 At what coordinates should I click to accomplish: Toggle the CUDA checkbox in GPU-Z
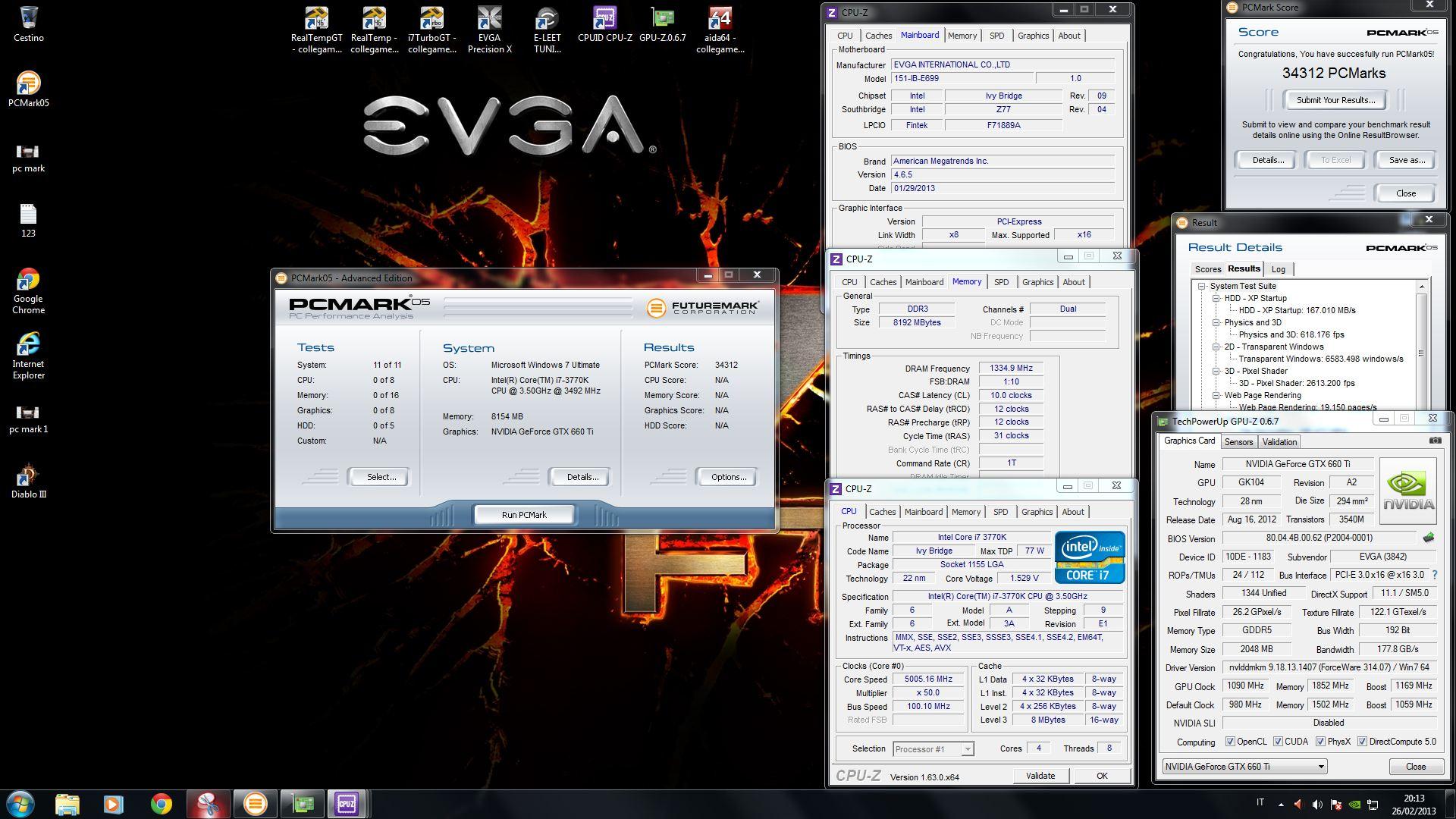1278,742
